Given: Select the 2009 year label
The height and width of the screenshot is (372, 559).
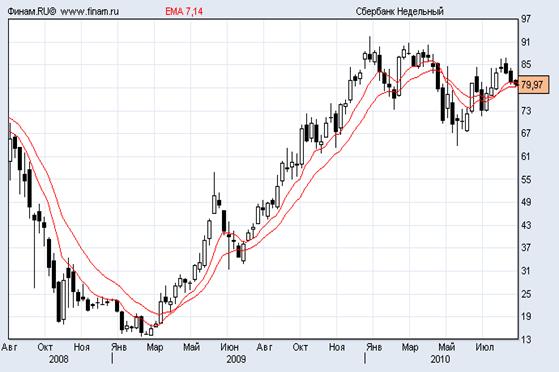Looking at the screenshot, I should click(x=236, y=359).
